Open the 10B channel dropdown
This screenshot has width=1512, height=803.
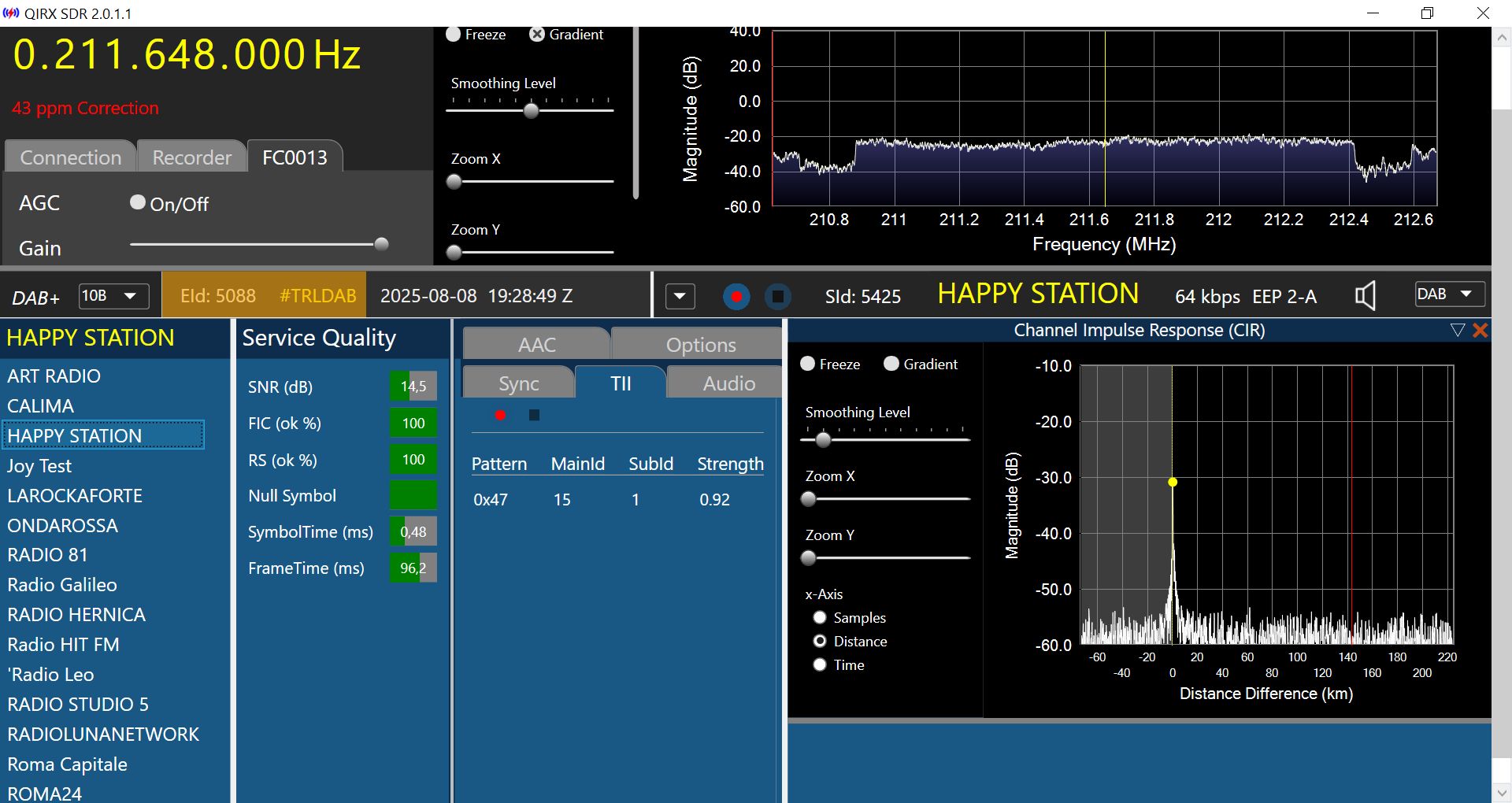pos(114,296)
